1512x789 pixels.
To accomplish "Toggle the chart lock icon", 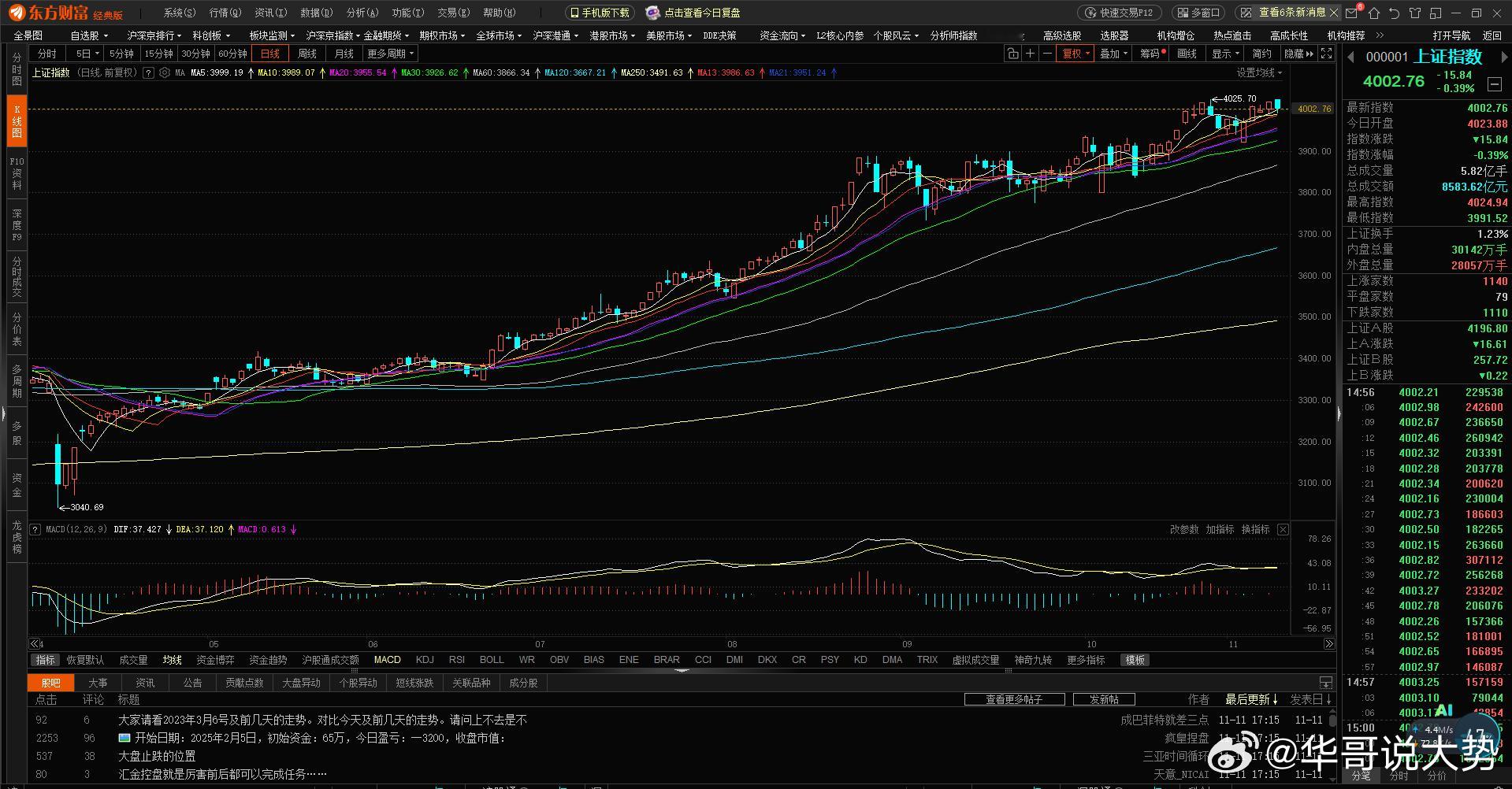I will coord(1012,54).
